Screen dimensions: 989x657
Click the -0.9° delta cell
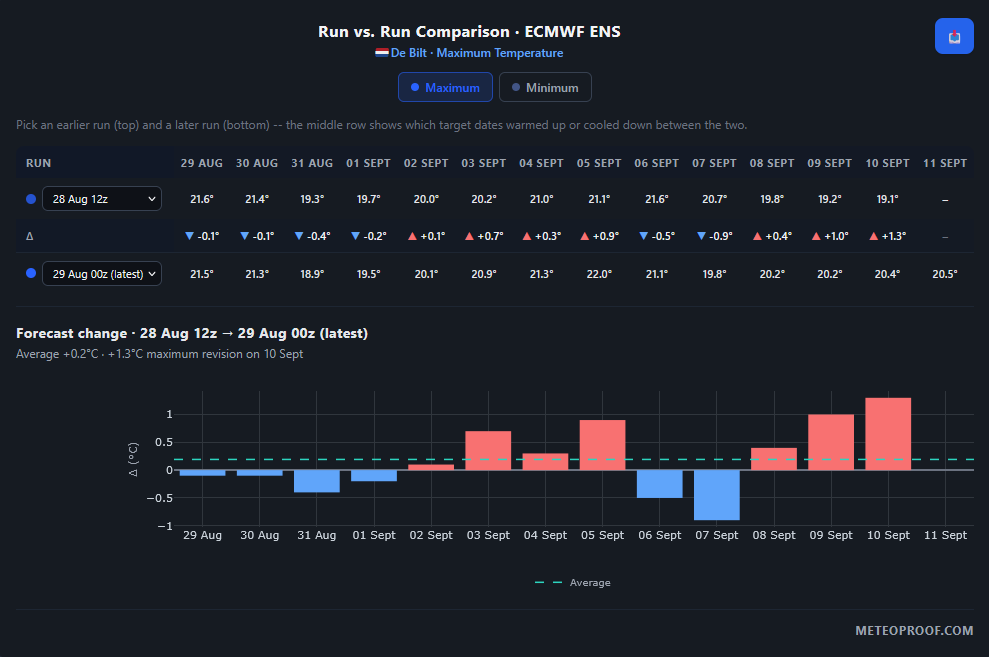(x=715, y=236)
